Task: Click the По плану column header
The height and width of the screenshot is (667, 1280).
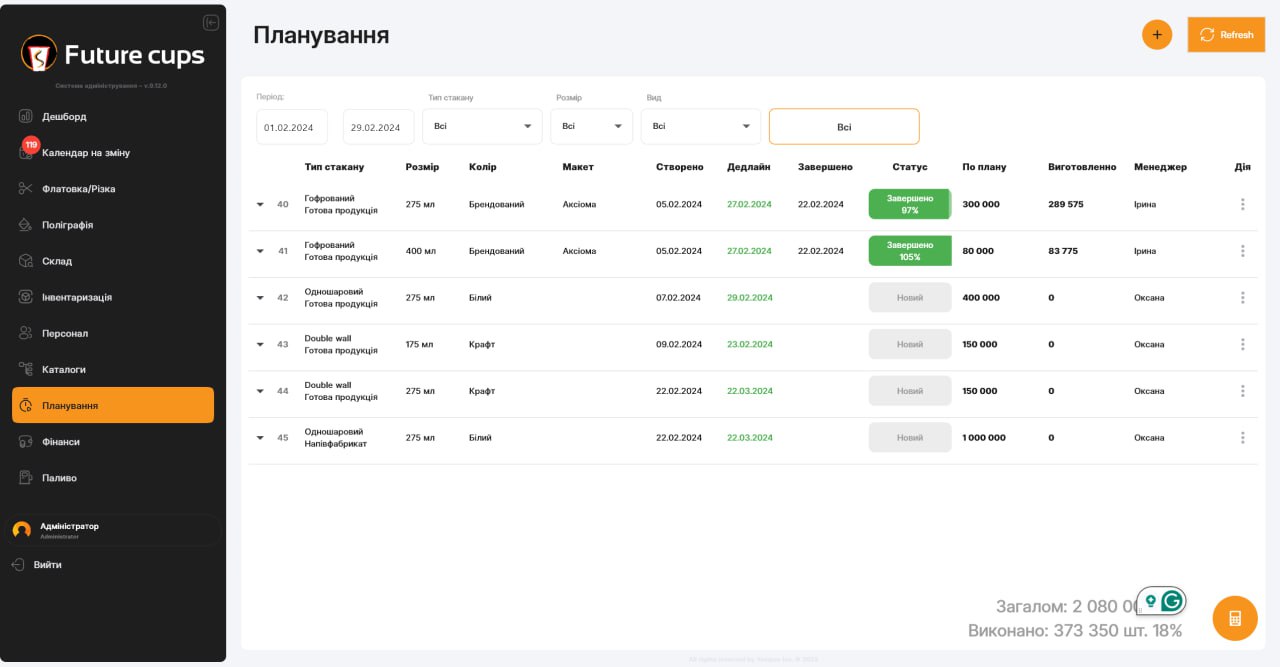Action: tap(984, 167)
